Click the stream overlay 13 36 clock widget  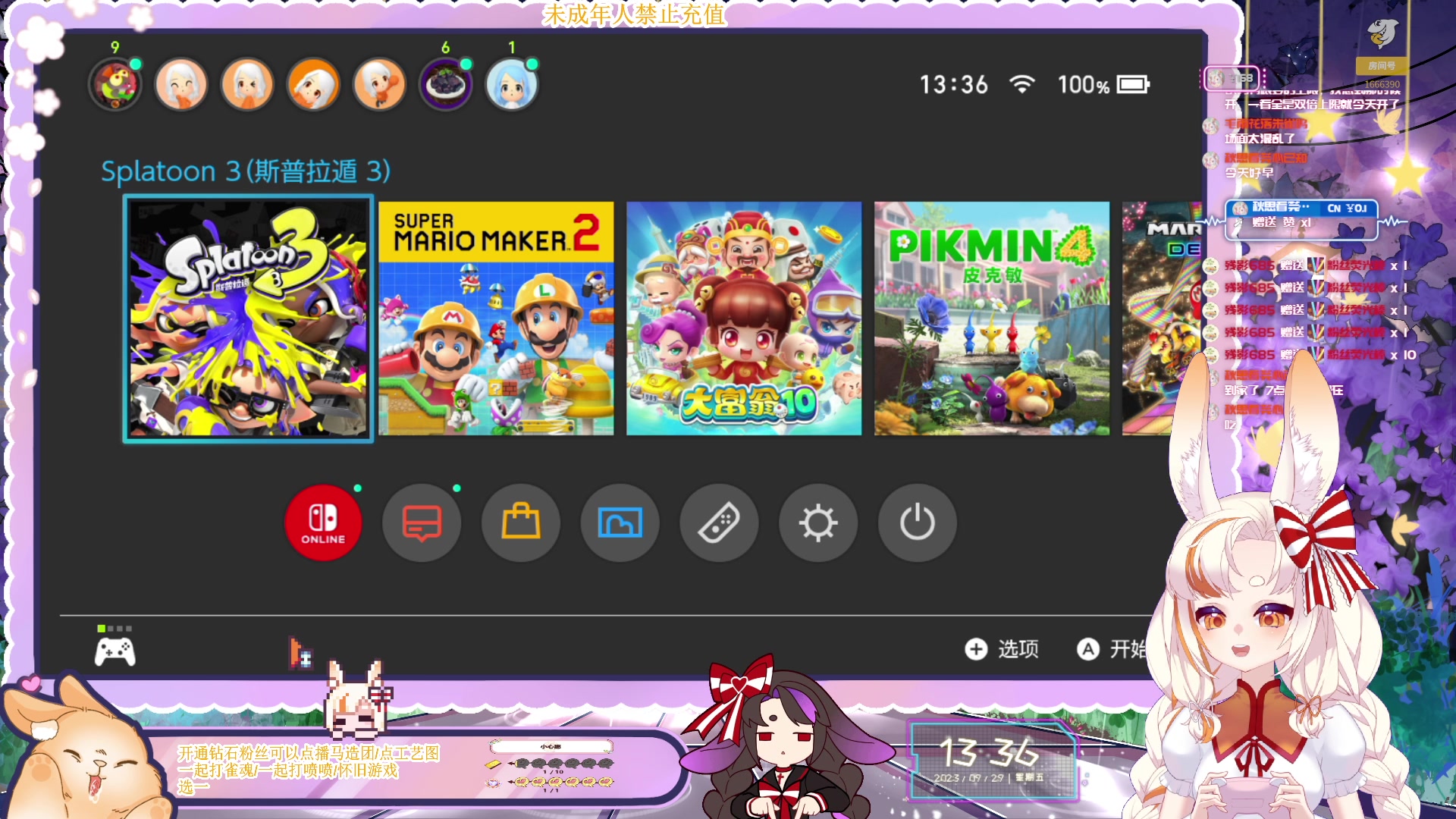point(993,761)
